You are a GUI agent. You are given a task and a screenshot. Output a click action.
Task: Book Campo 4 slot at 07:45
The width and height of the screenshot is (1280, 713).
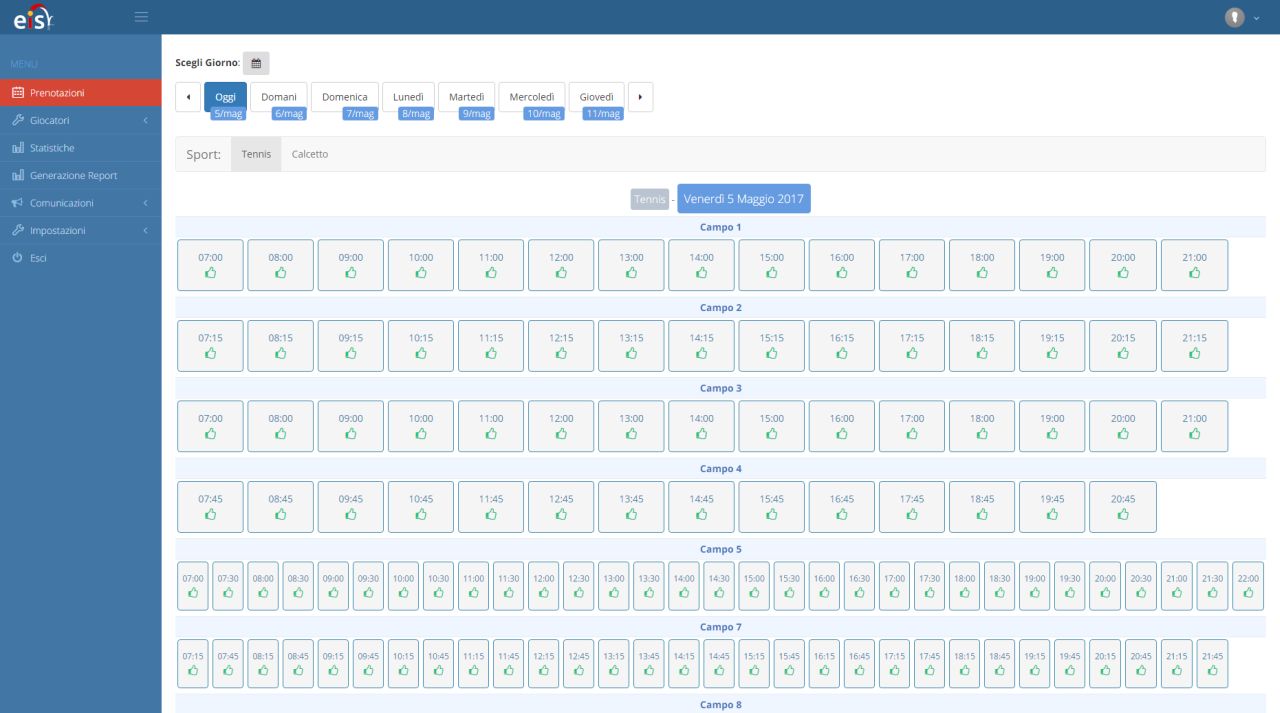coord(210,507)
